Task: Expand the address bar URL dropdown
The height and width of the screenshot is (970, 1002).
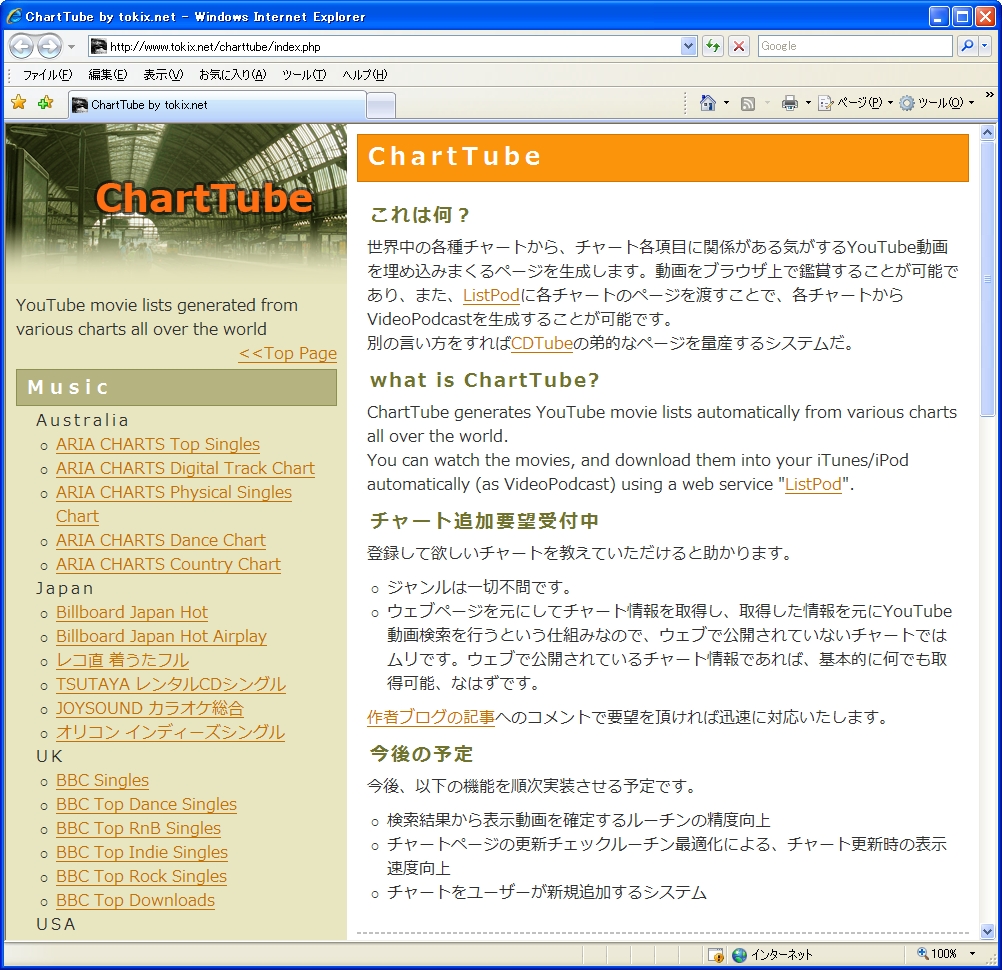Action: point(688,46)
